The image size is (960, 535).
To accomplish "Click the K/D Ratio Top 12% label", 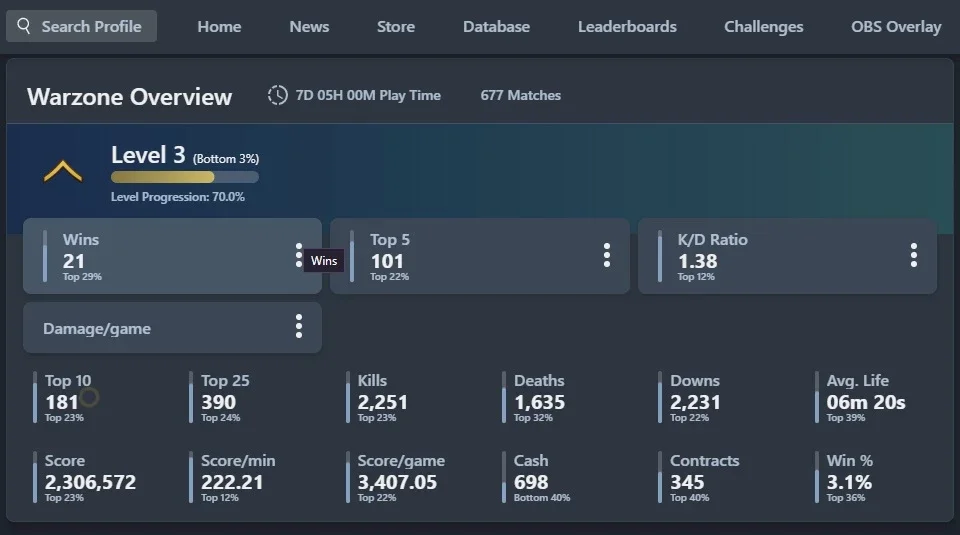I will (x=696, y=277).
